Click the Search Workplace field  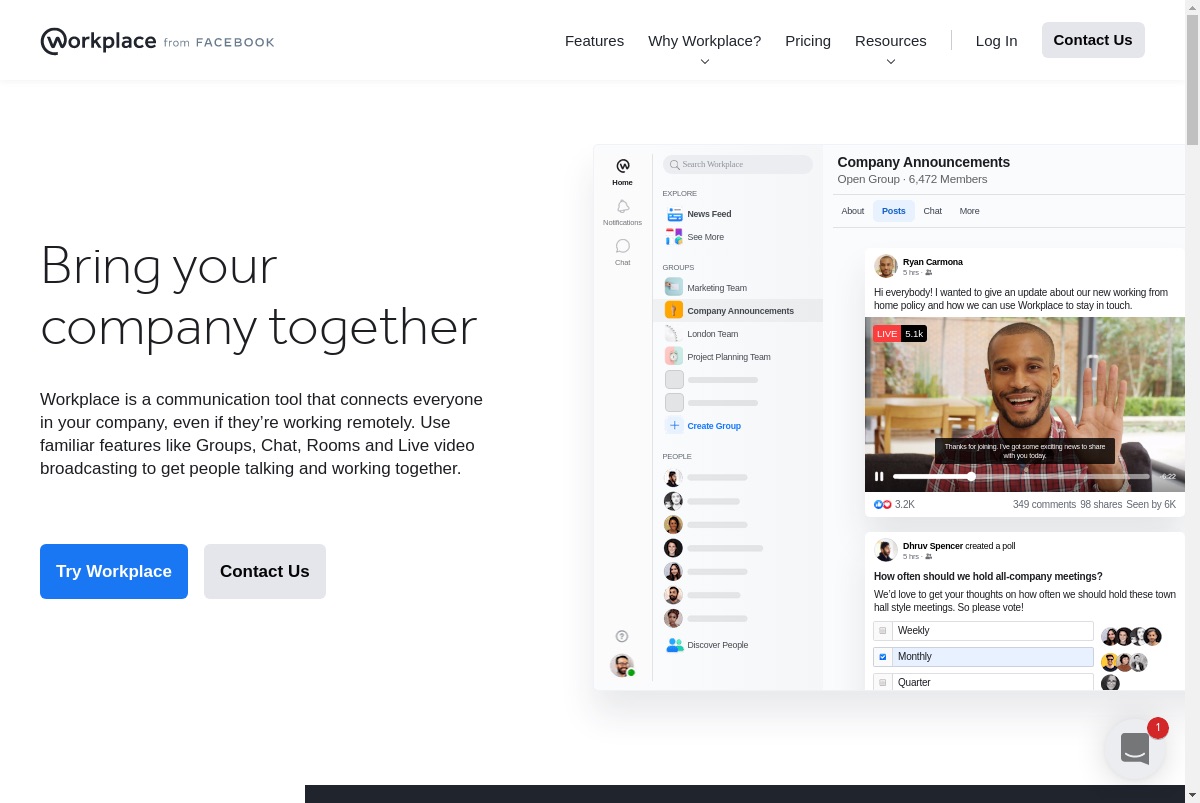coord(738,164)
